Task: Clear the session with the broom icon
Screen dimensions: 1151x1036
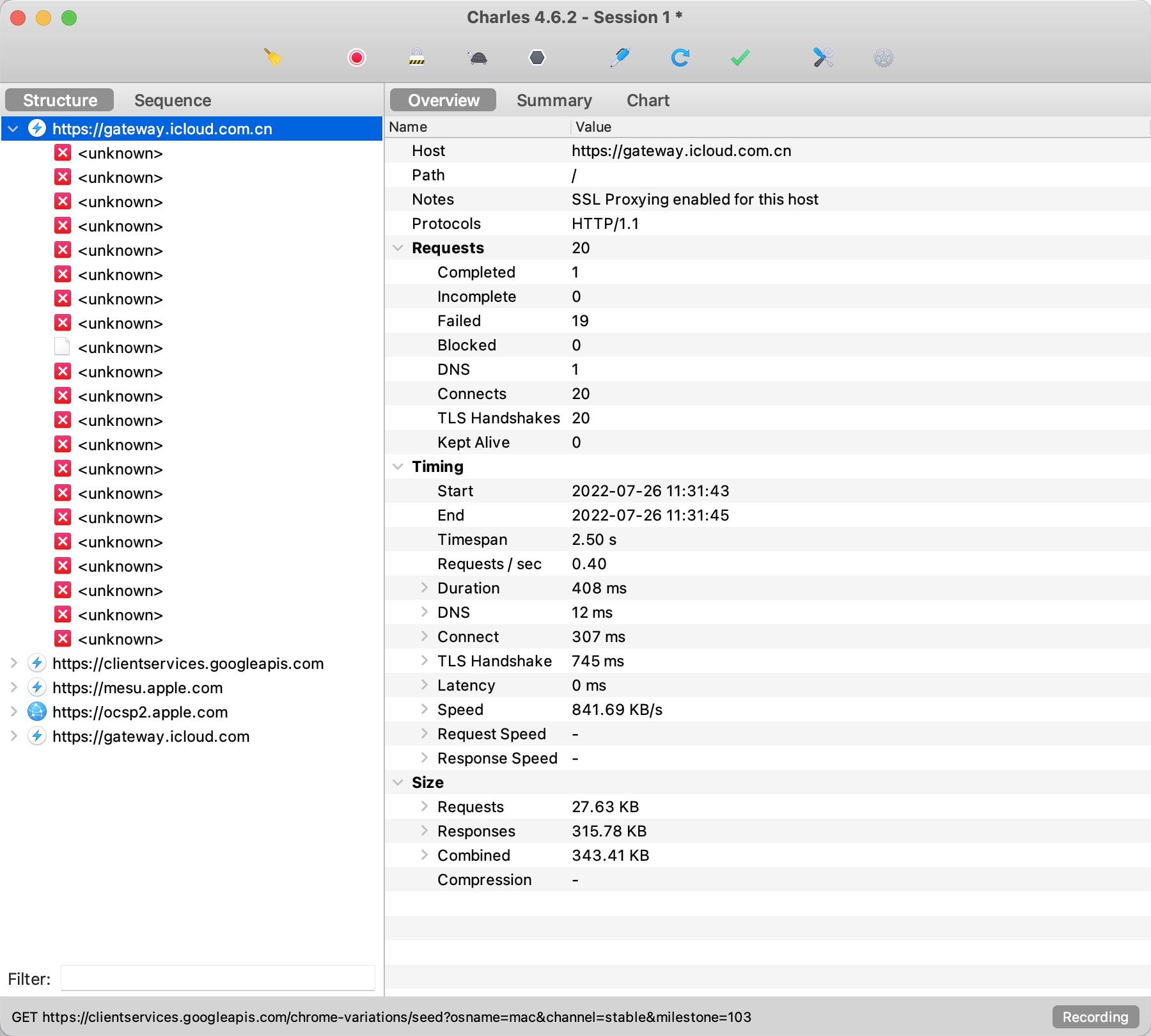Action: pos(273,58)
